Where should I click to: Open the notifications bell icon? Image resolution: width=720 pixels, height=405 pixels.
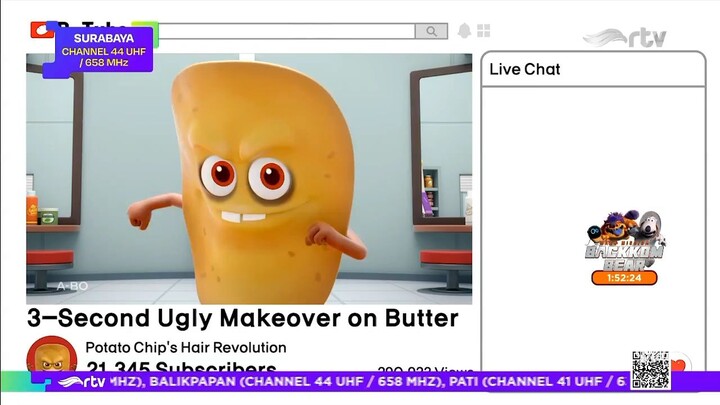(464, 31)
